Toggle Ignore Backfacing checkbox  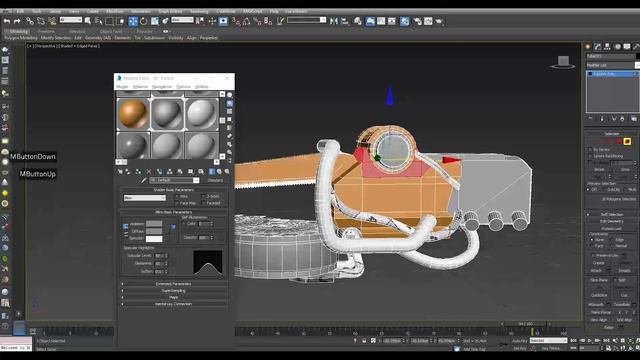click(x=590, y=156)
